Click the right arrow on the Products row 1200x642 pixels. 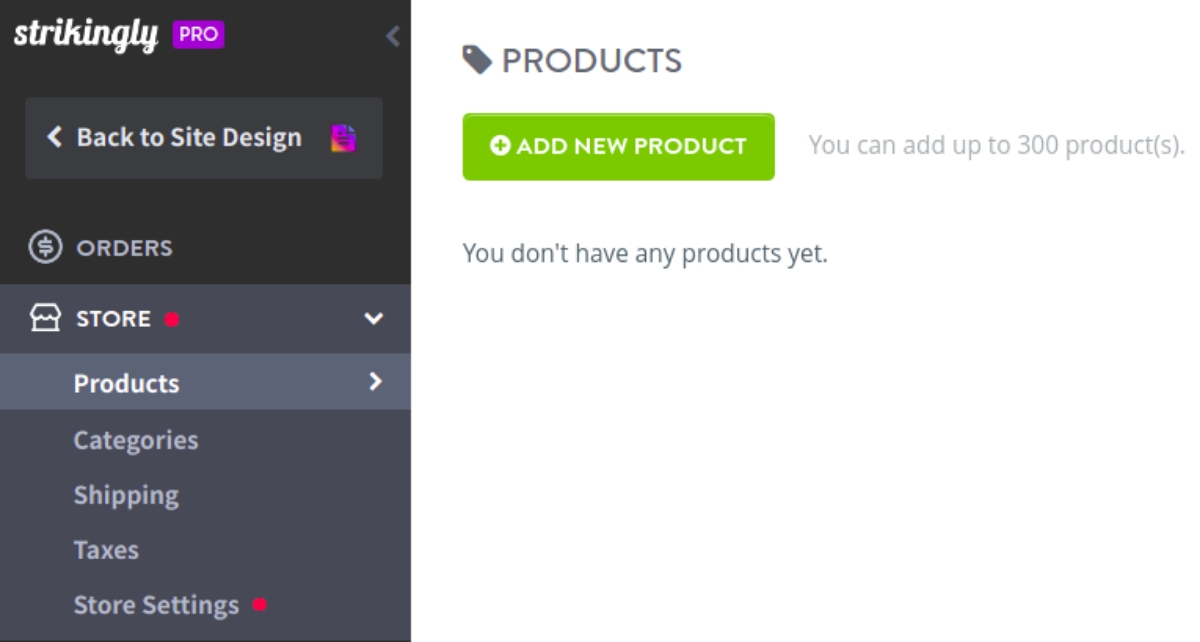tap(377, 382)
